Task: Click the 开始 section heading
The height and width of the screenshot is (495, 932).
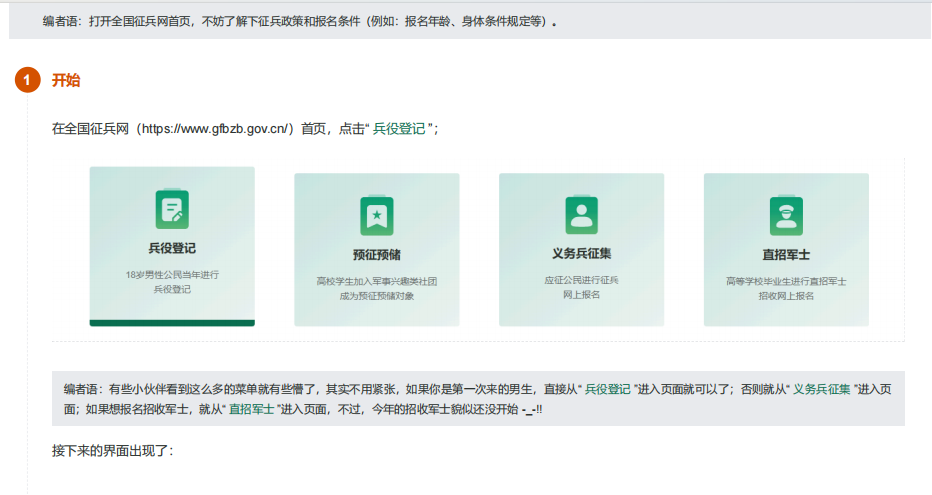Action: pos(66,81)
